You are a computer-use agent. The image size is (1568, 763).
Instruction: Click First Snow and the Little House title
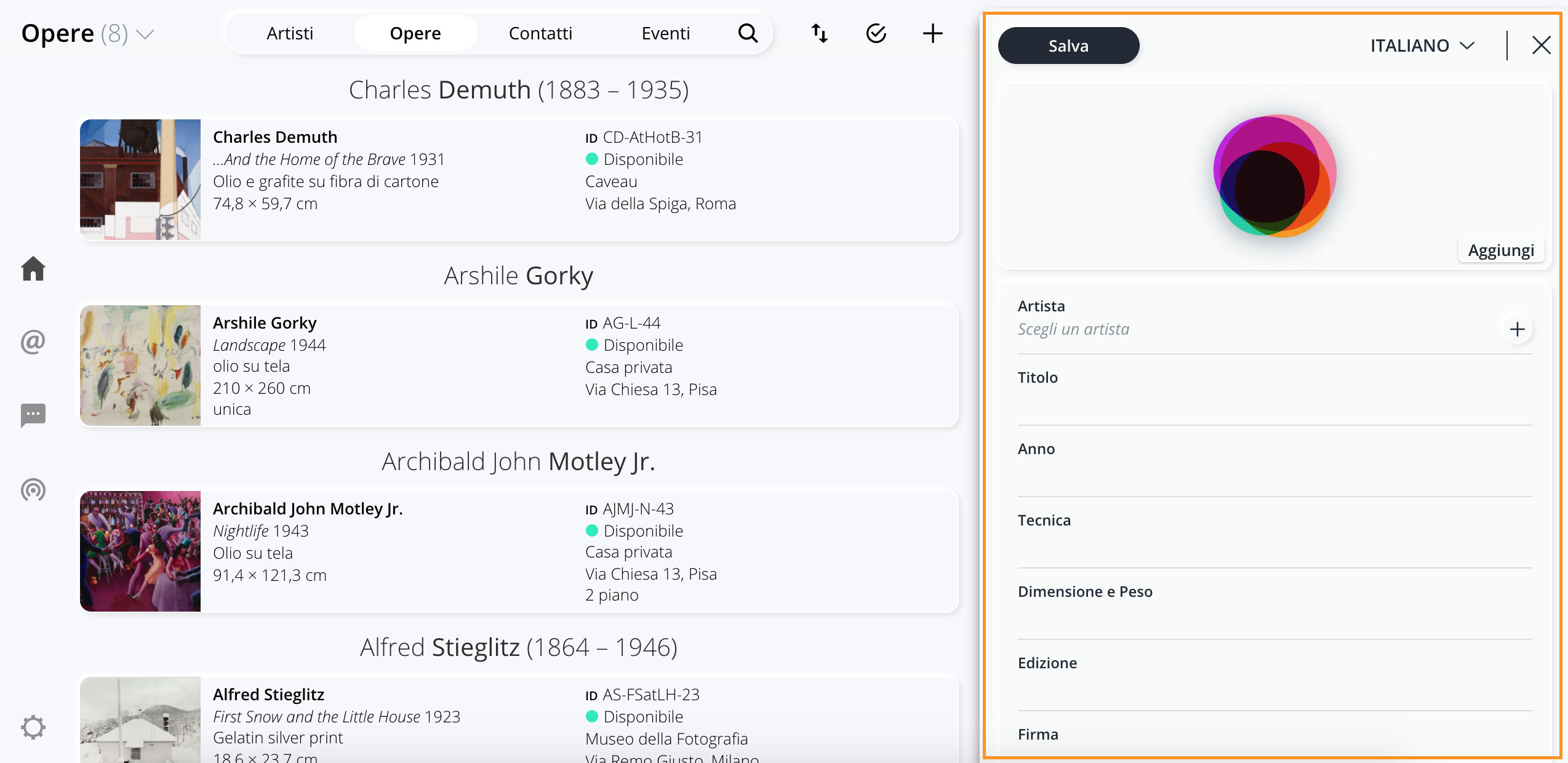pos(316,717)
